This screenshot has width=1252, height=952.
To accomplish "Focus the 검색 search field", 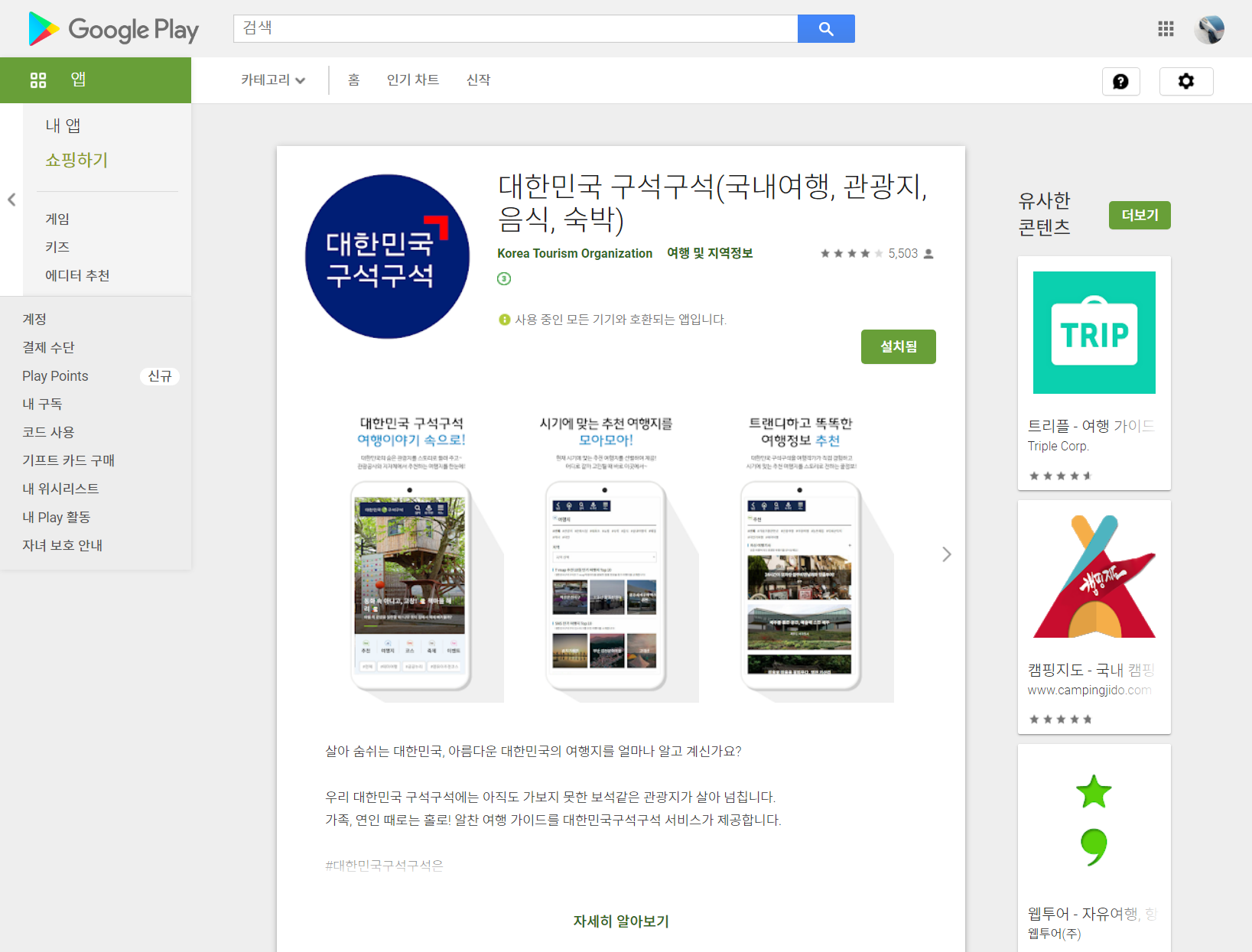I will 515,29.
